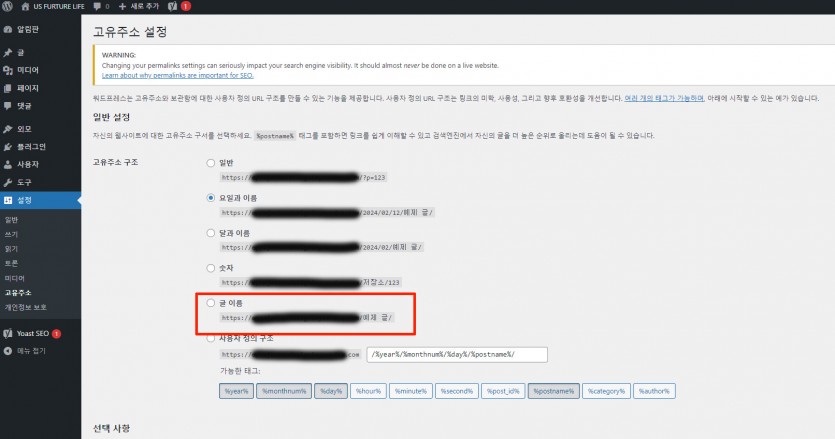This screenshot has height=439, width=835.
Task: Open 도구 tools menu in sidebar
Action: [24, 182]
